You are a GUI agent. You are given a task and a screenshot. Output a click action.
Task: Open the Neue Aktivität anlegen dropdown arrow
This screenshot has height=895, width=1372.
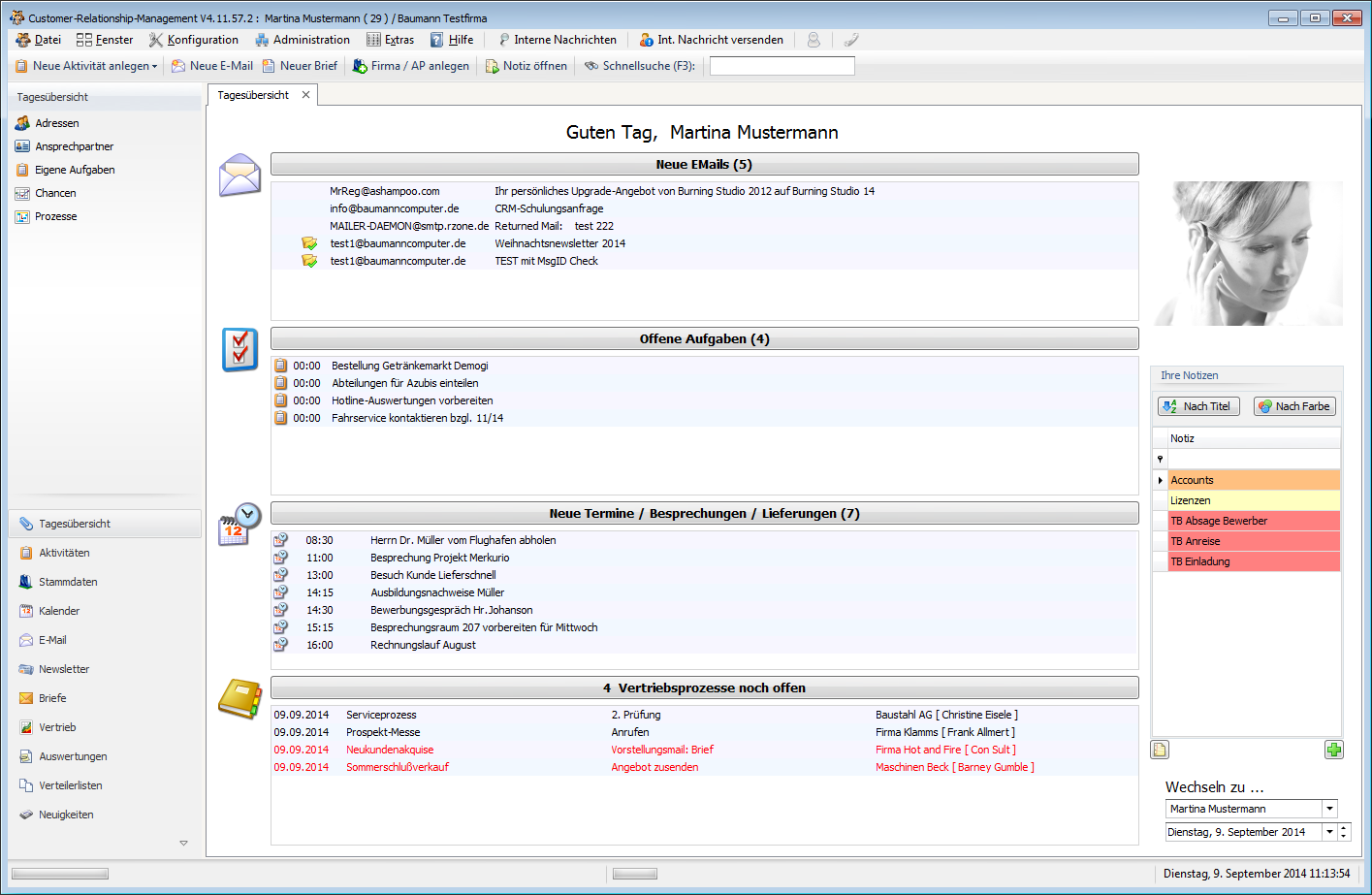pos(154,67)
